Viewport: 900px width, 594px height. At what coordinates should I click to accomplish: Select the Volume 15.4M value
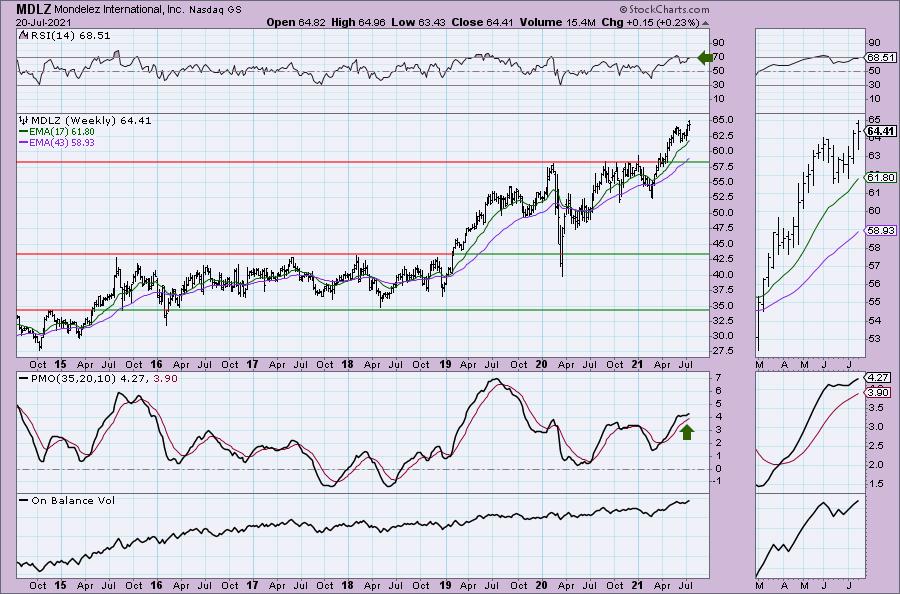(558, 22)
